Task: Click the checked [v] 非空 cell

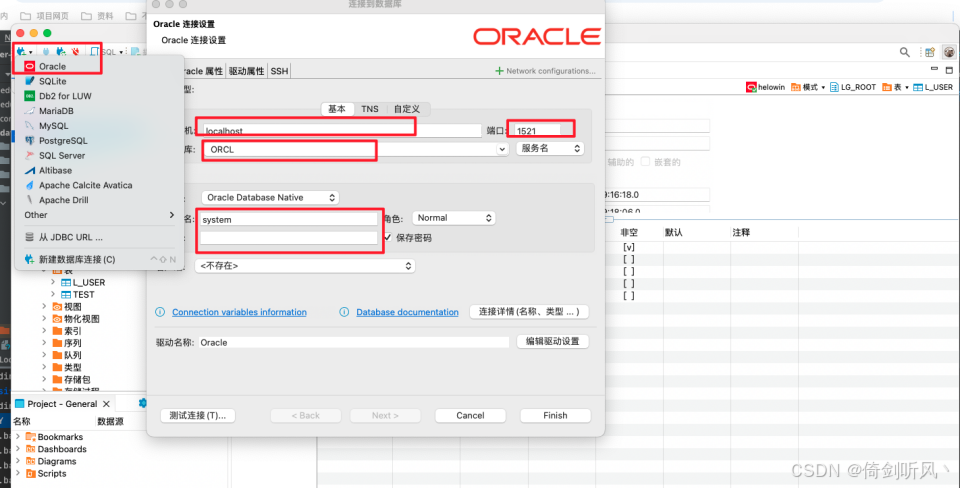Action: pos(629,247)
